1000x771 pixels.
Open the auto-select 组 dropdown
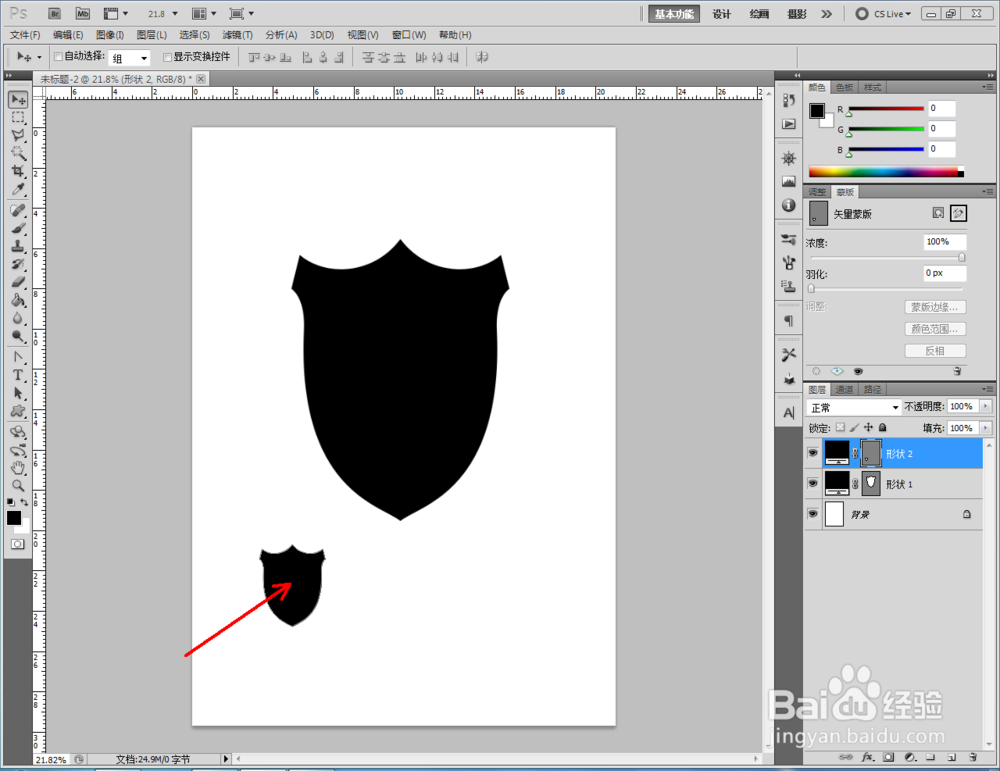click(x=129, y=58)
